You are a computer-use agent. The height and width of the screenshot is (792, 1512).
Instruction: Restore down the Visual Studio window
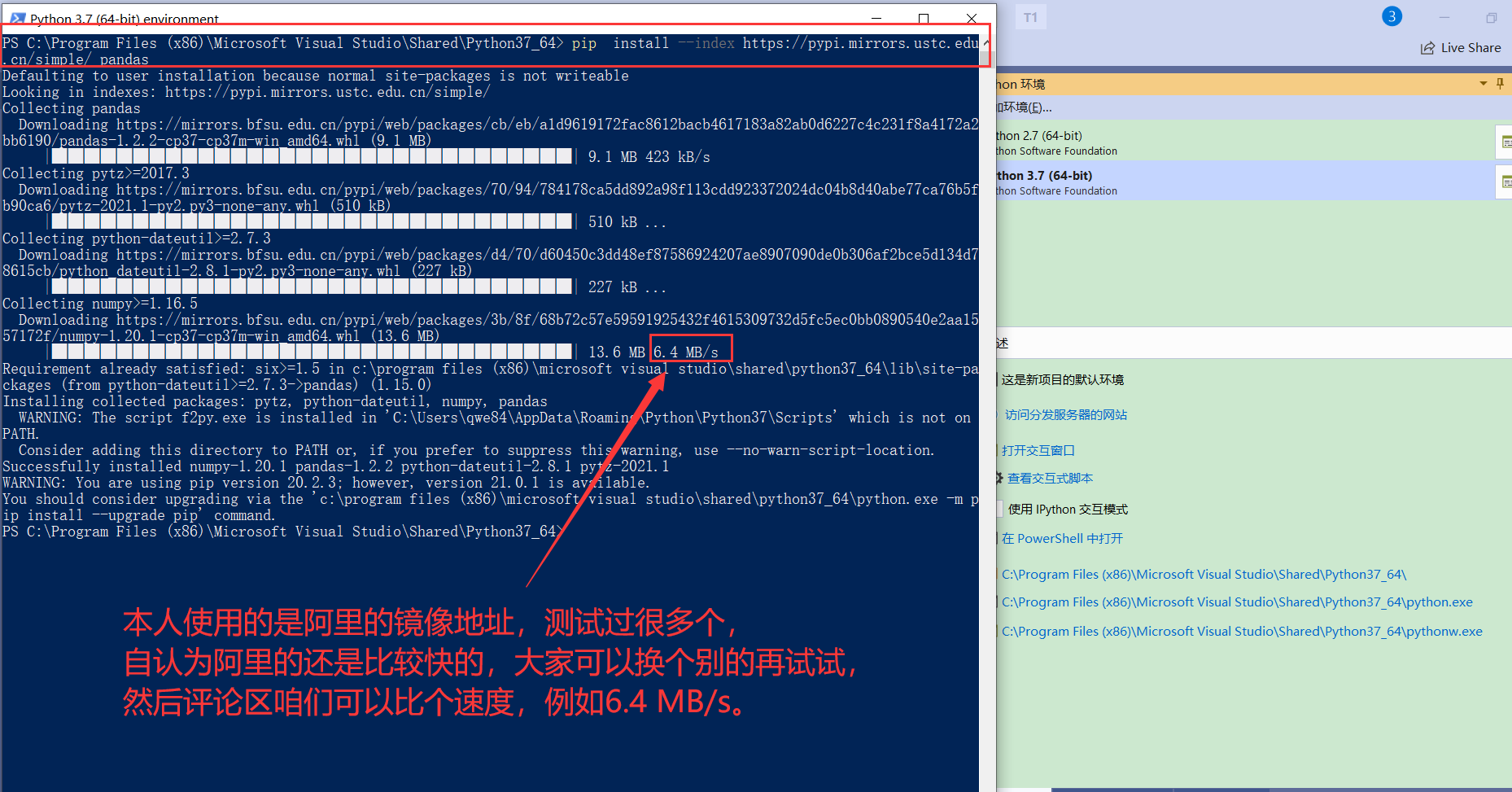click(x=1492, y=17)
